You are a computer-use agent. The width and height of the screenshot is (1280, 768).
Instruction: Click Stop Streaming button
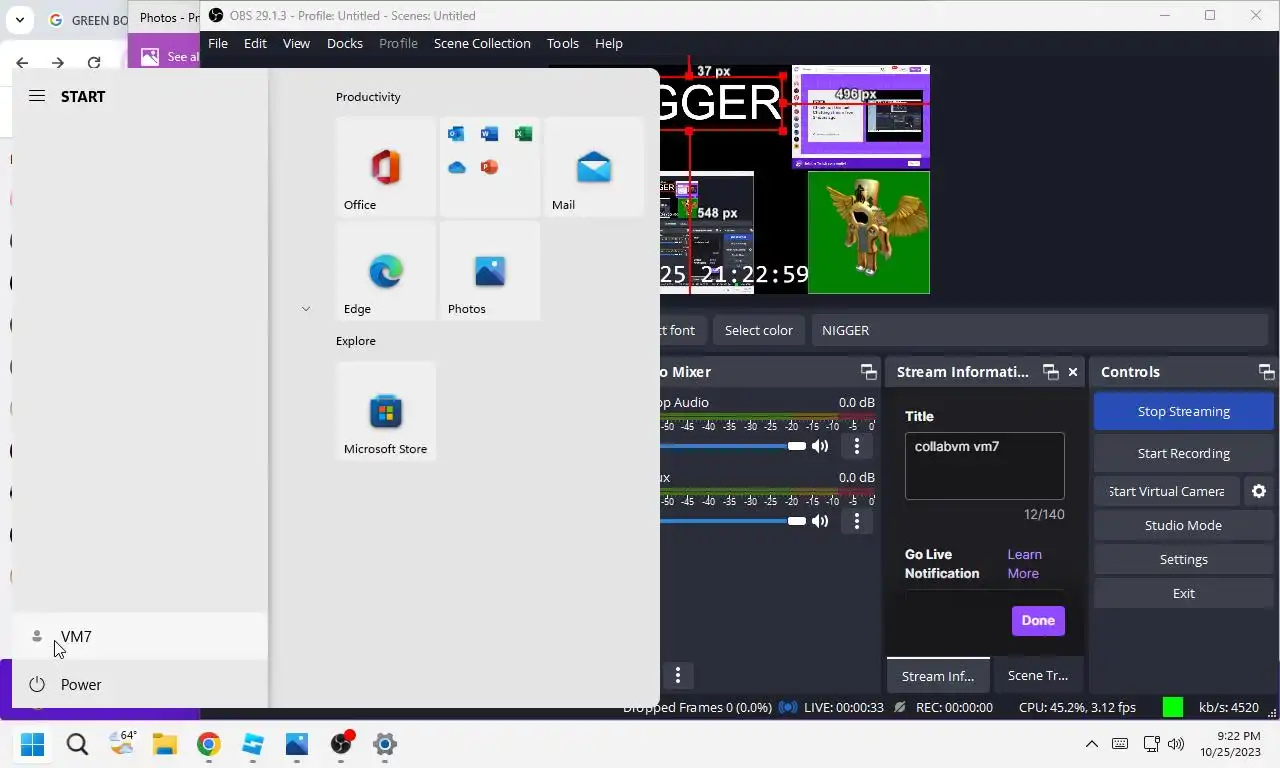point(1184,411)
